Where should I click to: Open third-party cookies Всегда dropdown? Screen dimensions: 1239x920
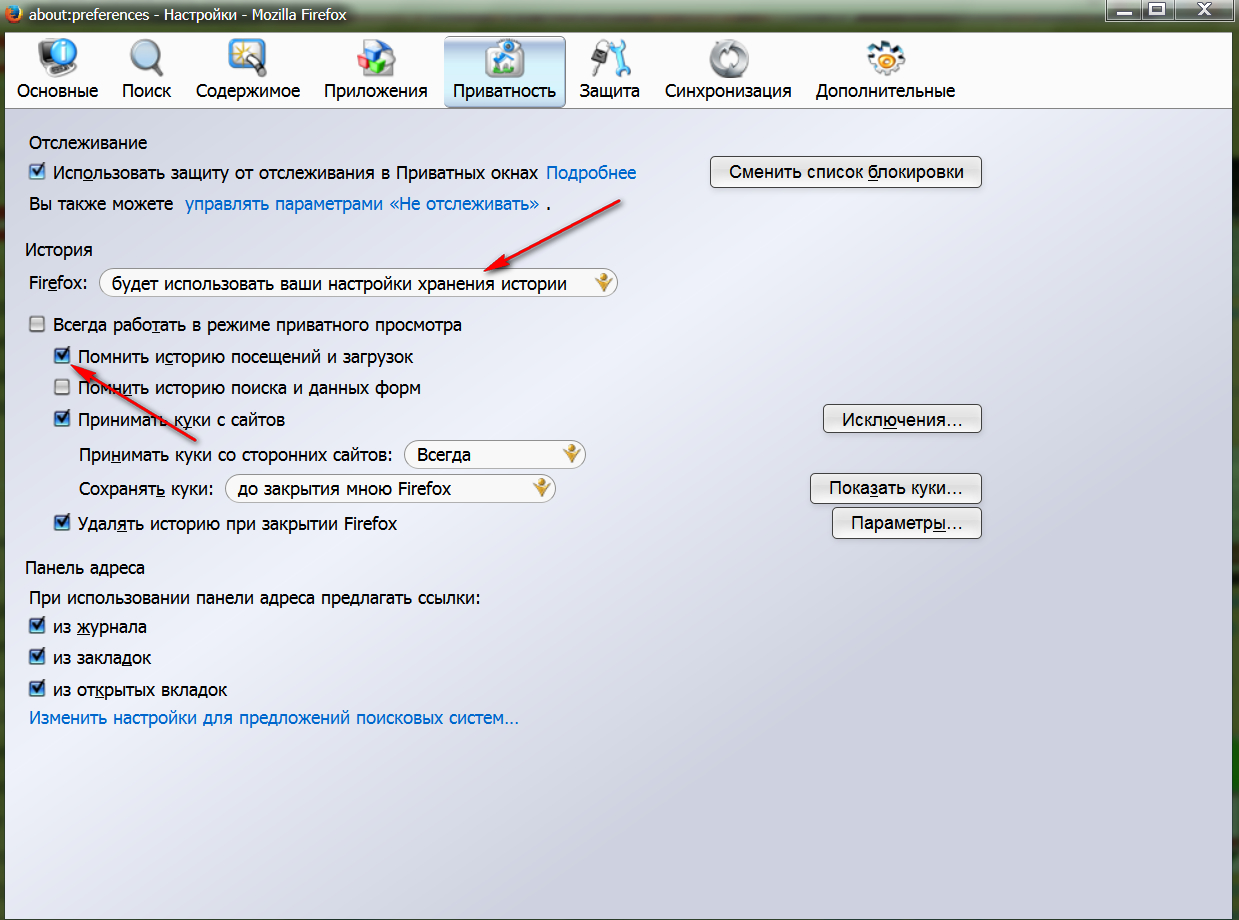[x=494, y=454]
